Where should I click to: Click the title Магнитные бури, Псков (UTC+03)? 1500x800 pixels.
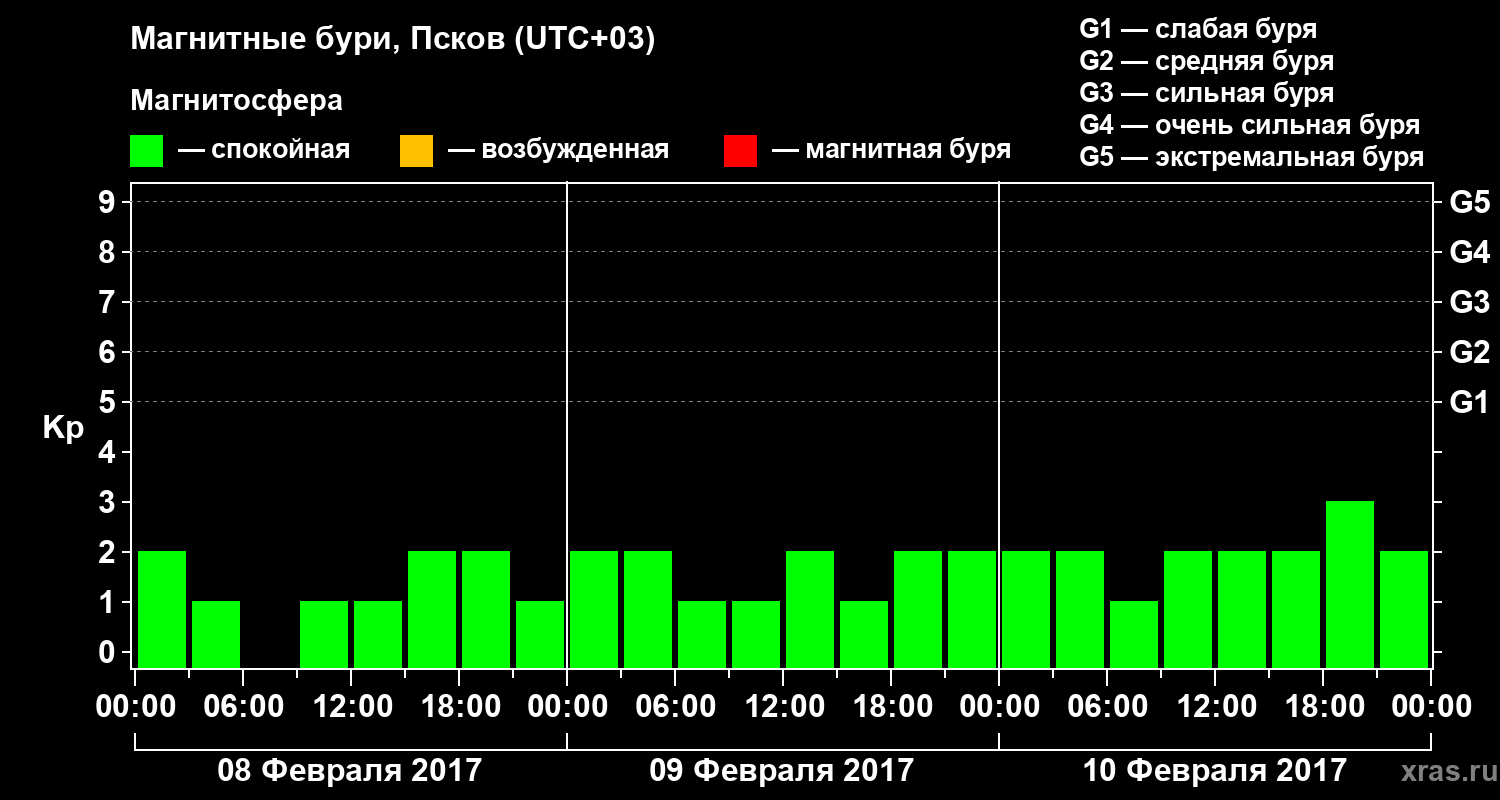pyautogui.click(x=393, y=40)
